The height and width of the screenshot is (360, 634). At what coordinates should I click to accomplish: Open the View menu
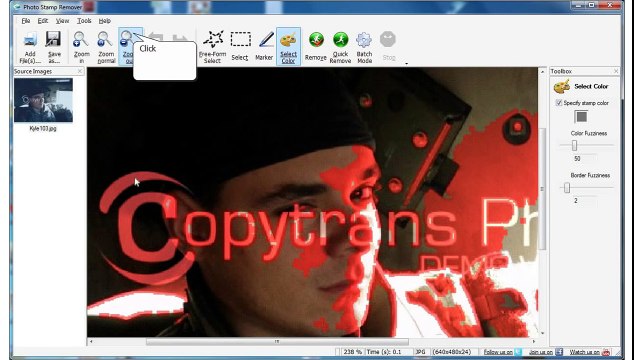(62, 21)
